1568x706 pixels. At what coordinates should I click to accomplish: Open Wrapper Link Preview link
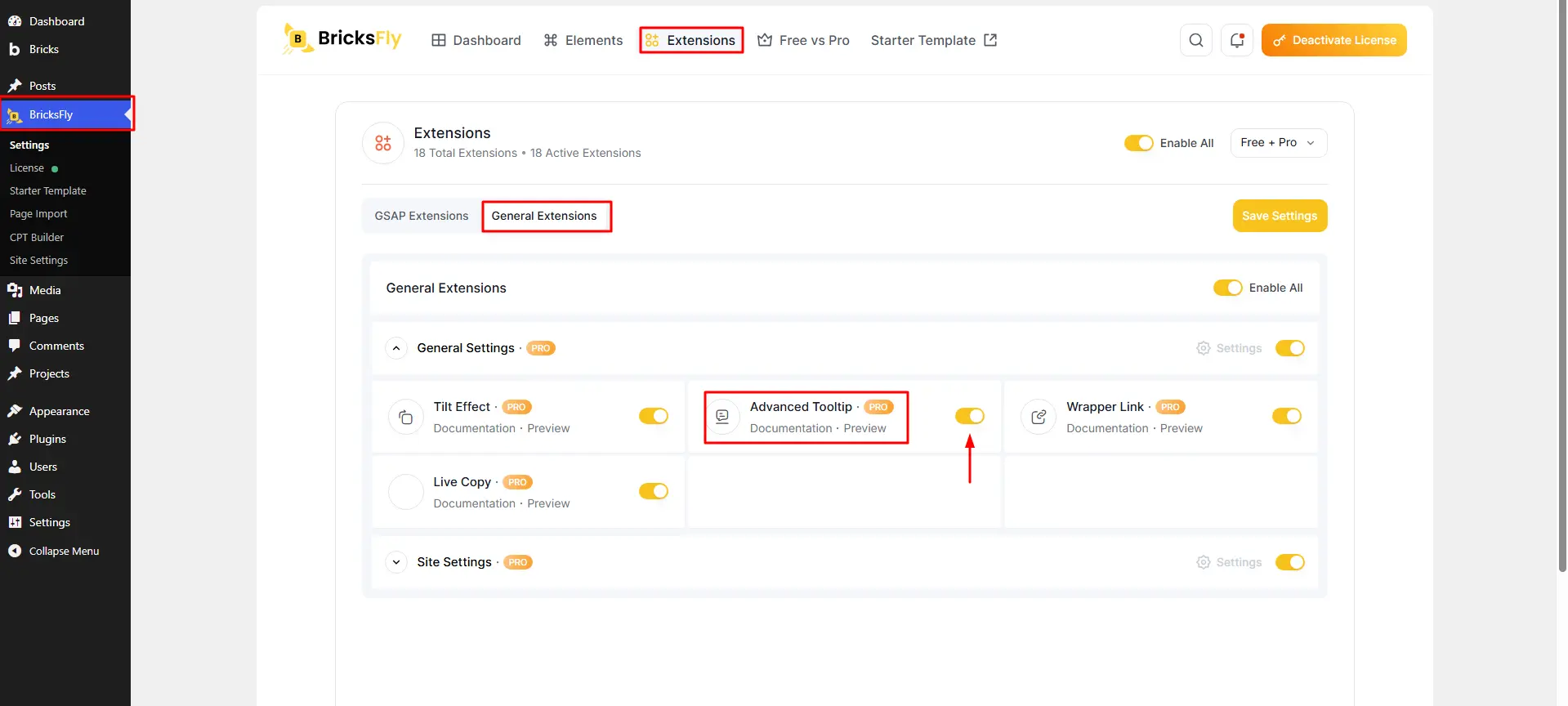1182,428
